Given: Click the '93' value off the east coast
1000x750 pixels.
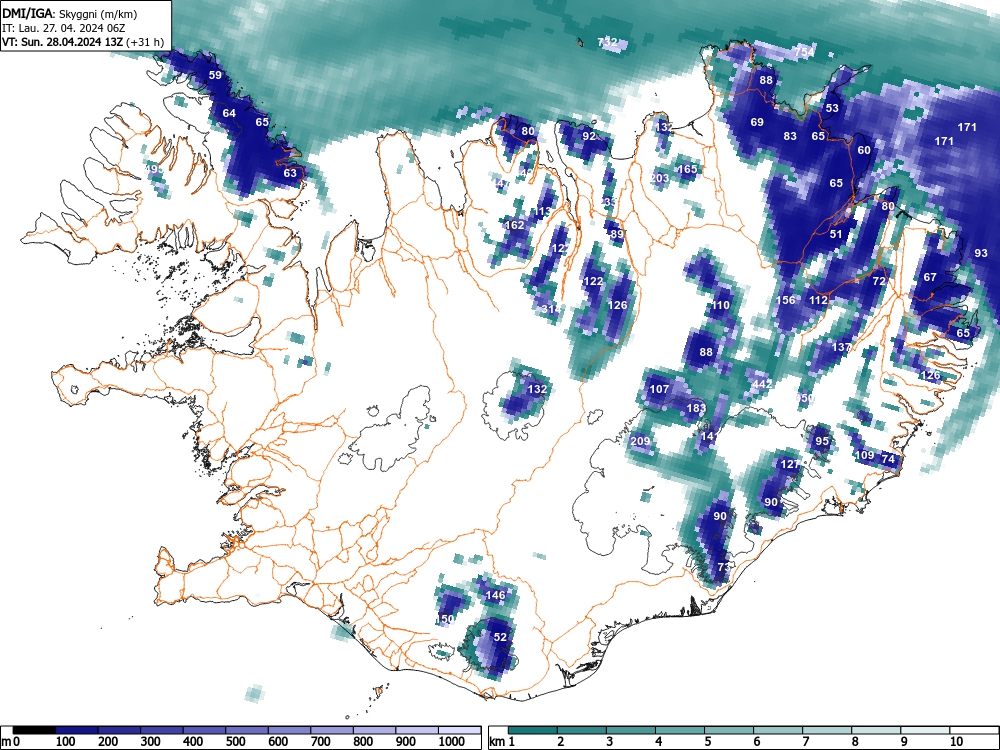Looking at the screenshot, I should 981,253.
